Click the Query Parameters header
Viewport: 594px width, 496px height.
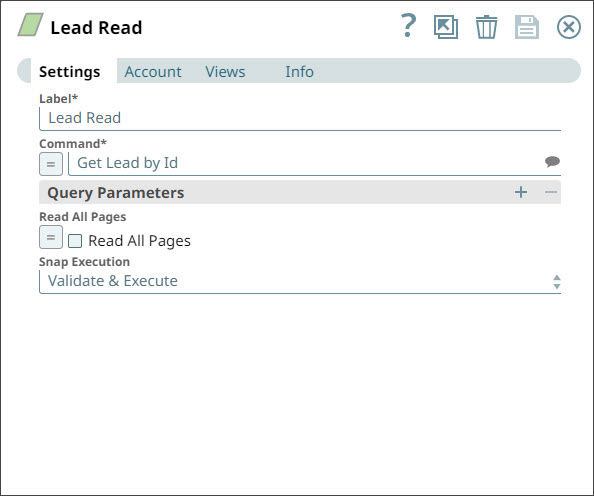[300, 192]
